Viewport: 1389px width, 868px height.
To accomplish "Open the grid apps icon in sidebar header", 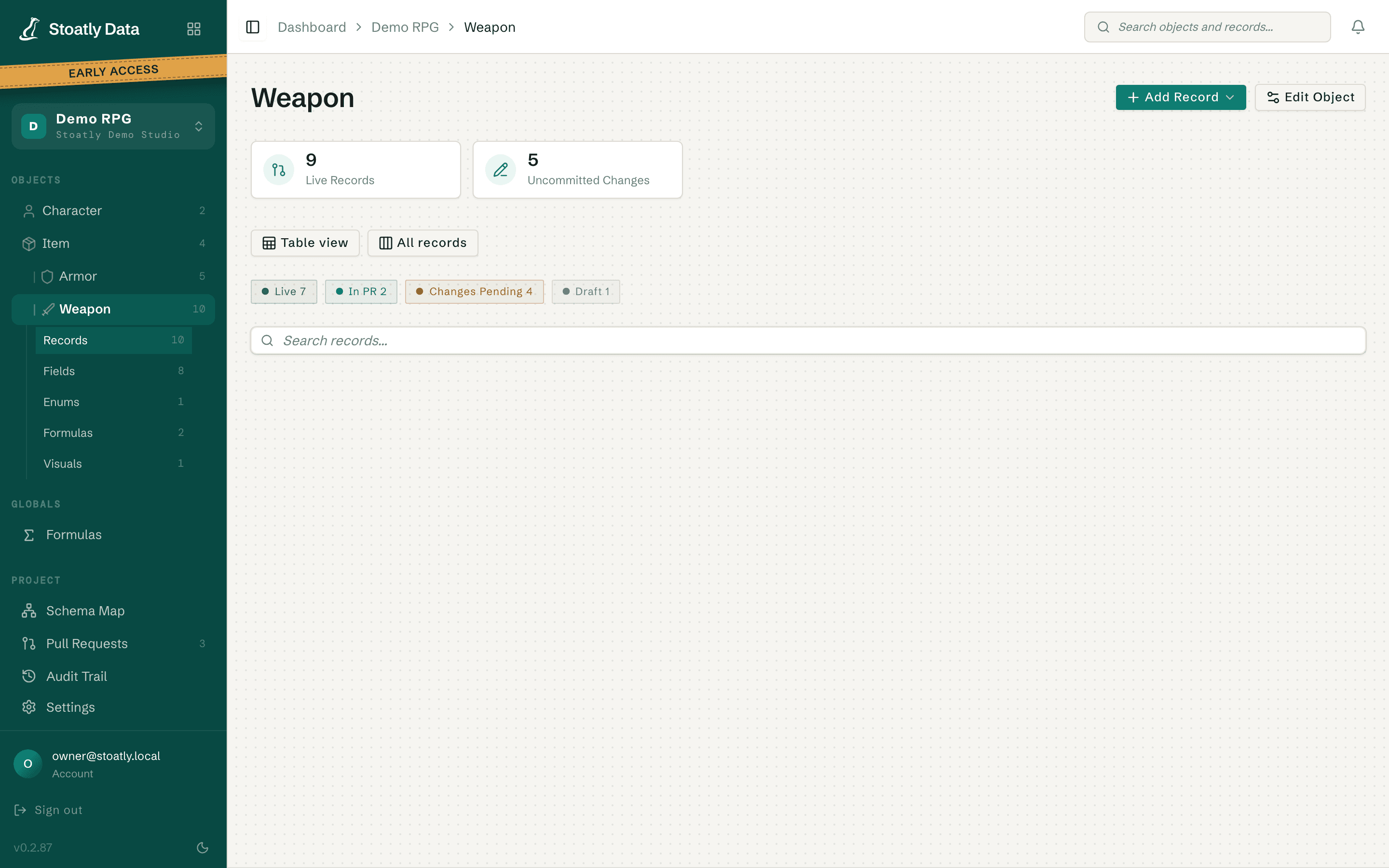I will pyautogui.click(x=194, y=29).
